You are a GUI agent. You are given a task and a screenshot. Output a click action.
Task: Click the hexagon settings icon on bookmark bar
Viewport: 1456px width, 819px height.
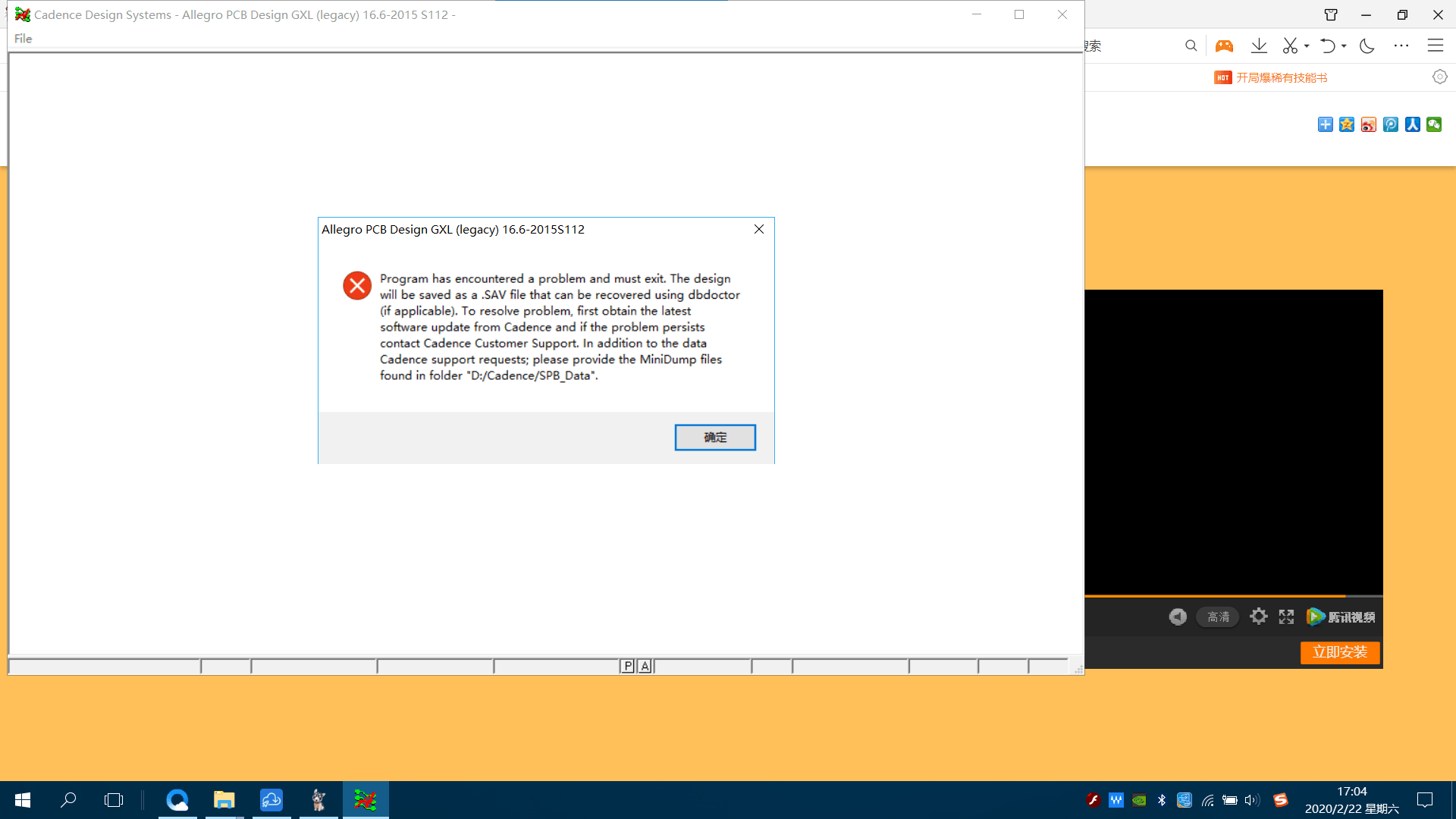point(1440,77)
